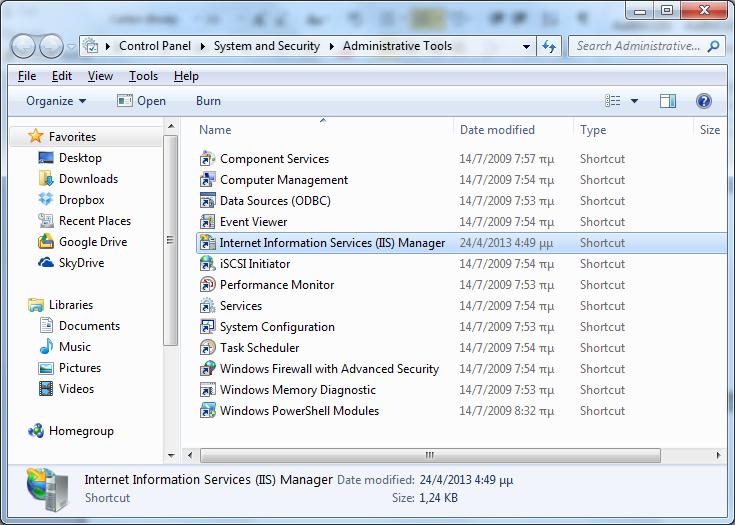Click the sidebar vertical scrollbar thumb
735x525 pixels.
pos(171,240)
